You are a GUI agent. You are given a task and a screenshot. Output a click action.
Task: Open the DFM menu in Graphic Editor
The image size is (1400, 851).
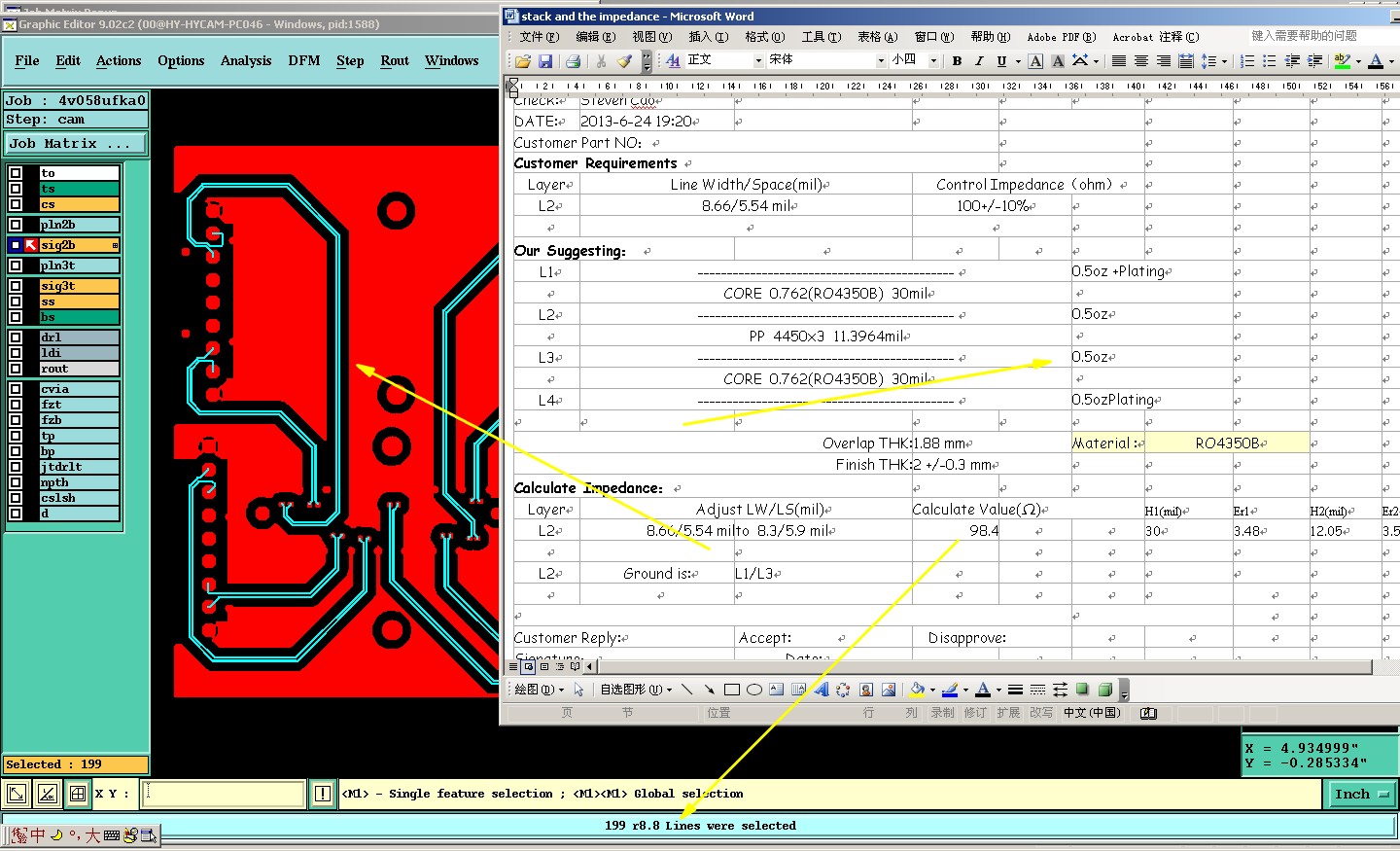pyautogui.click(x=304, y=60)
